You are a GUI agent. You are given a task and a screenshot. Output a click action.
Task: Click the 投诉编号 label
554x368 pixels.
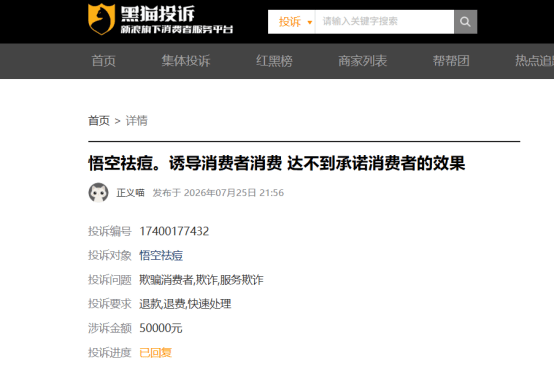pyautogui.click(x=110, y=231)
